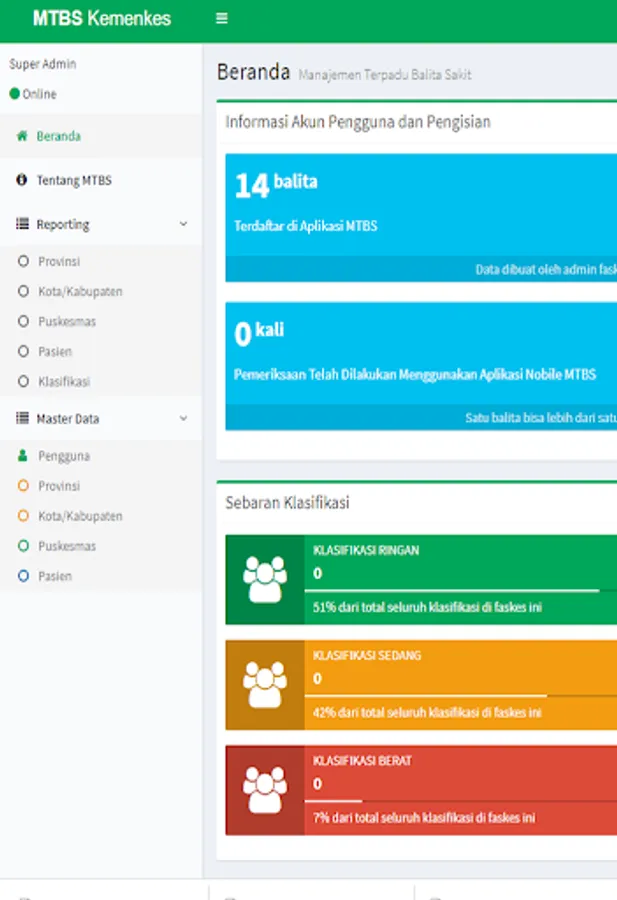617x900 pixels.
Task: Click 'Informasi Akun Pengguna dan Pengisian' panel title
Action: tap(358, 122)
